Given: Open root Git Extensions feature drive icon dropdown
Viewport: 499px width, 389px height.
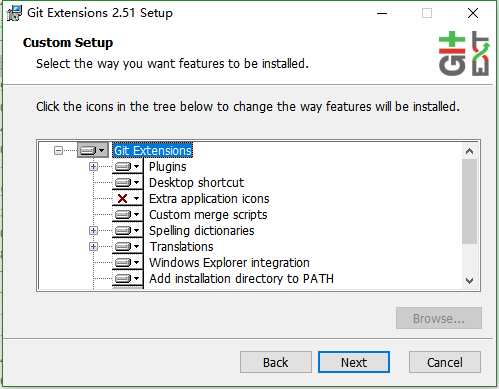Looking at the screenshot, I should (x=93, y=150).
